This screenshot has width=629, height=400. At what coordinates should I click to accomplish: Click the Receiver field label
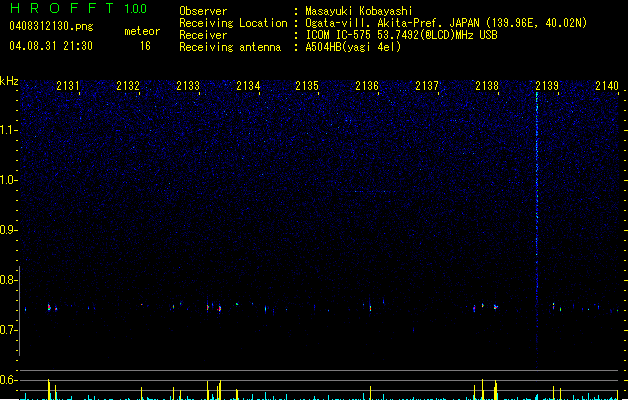[x=203, y=35]
